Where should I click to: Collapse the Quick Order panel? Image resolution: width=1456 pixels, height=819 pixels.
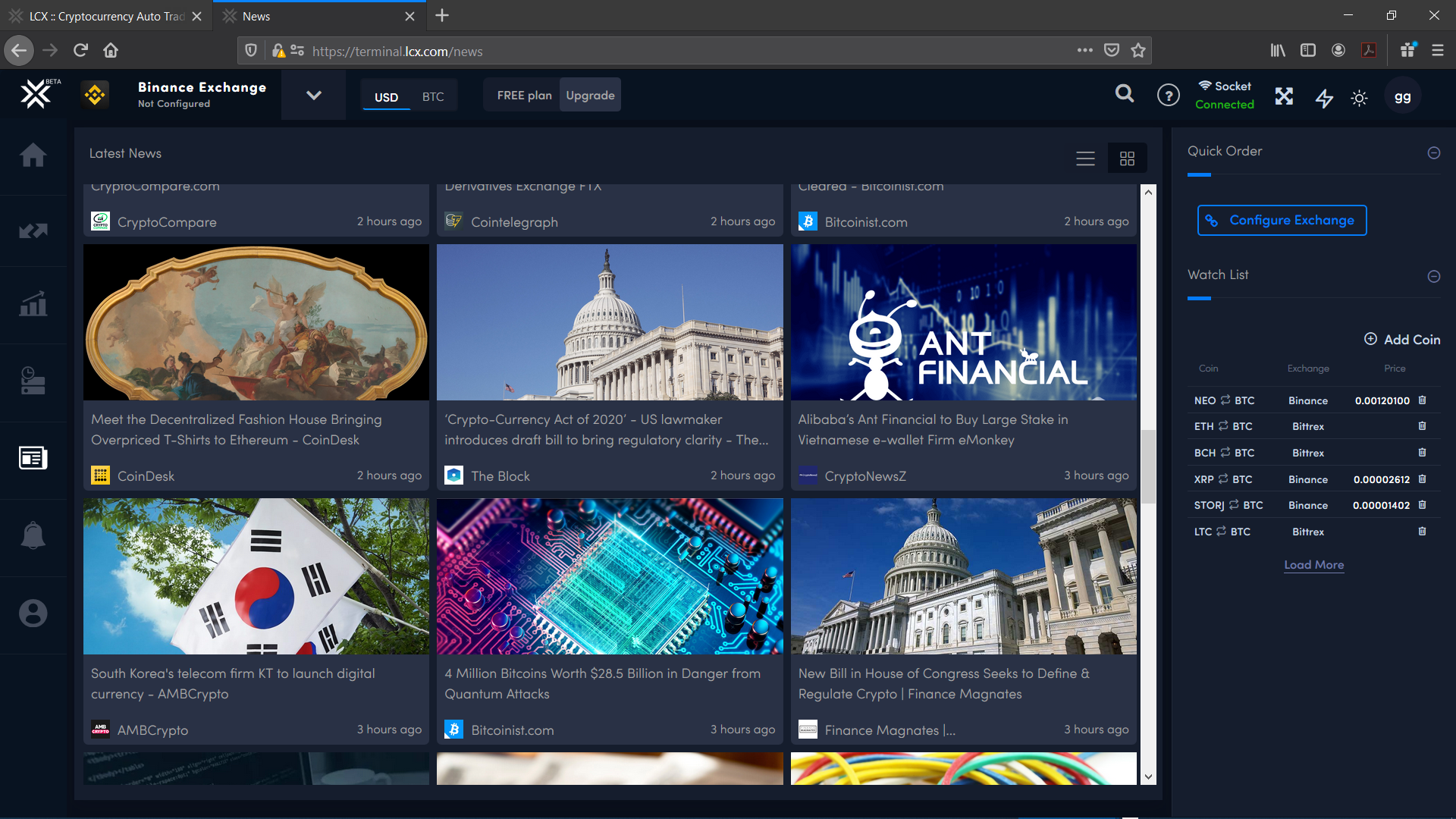1433,153
